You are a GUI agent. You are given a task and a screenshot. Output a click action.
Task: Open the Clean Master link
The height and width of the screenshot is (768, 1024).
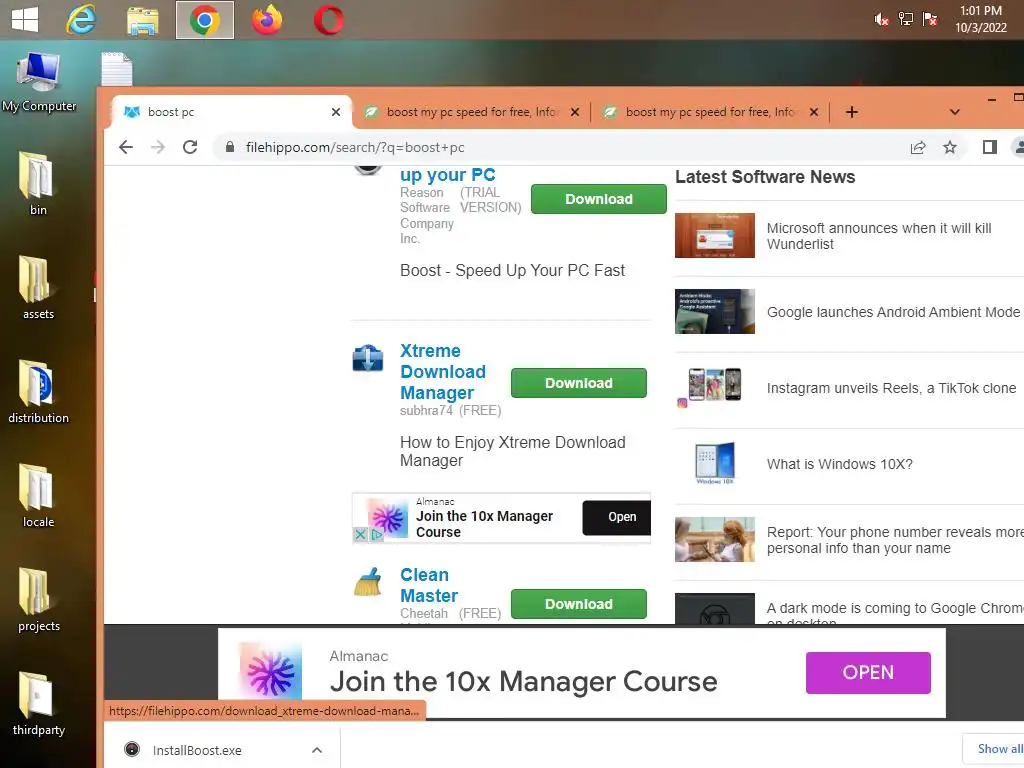pyautogui.click(x=429, y=585)
